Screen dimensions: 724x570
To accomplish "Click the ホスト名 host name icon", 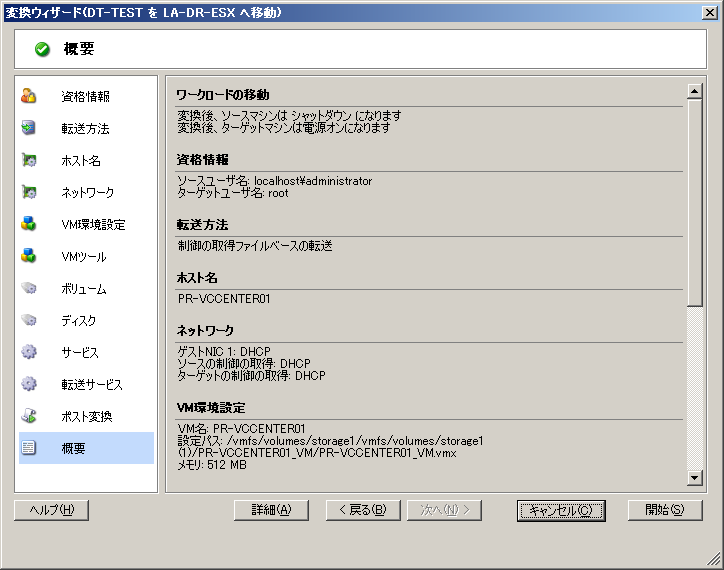I will click(29, 160).
